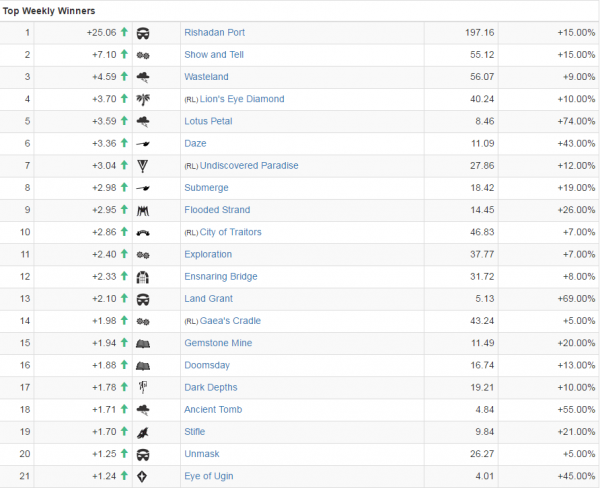Select the palm tree icon for Lion's Eye Diamond
This screenshot has height=488, width=600.
pyautogui.click(x=144, y=99)
